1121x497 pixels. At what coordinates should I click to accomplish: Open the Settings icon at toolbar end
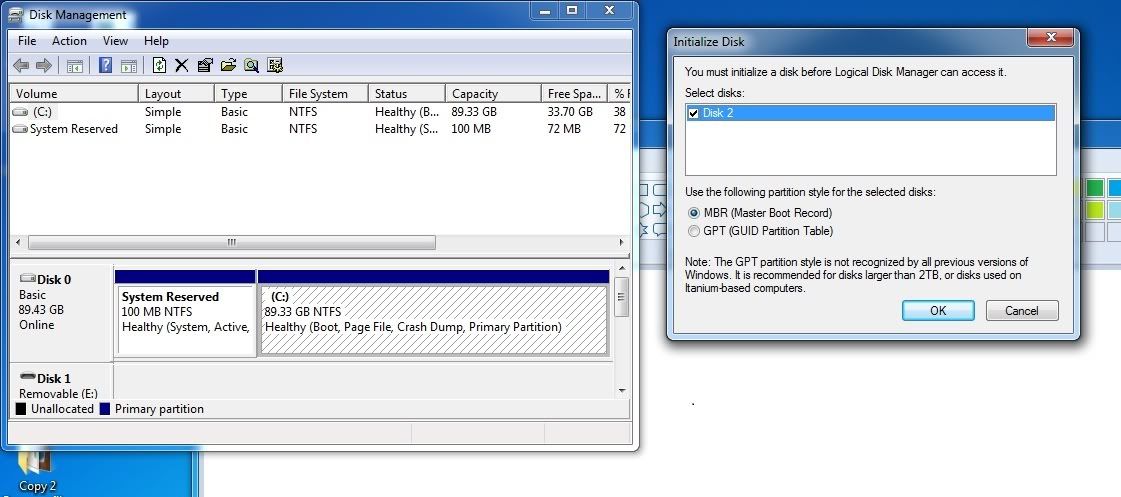(x=275, y=66)
